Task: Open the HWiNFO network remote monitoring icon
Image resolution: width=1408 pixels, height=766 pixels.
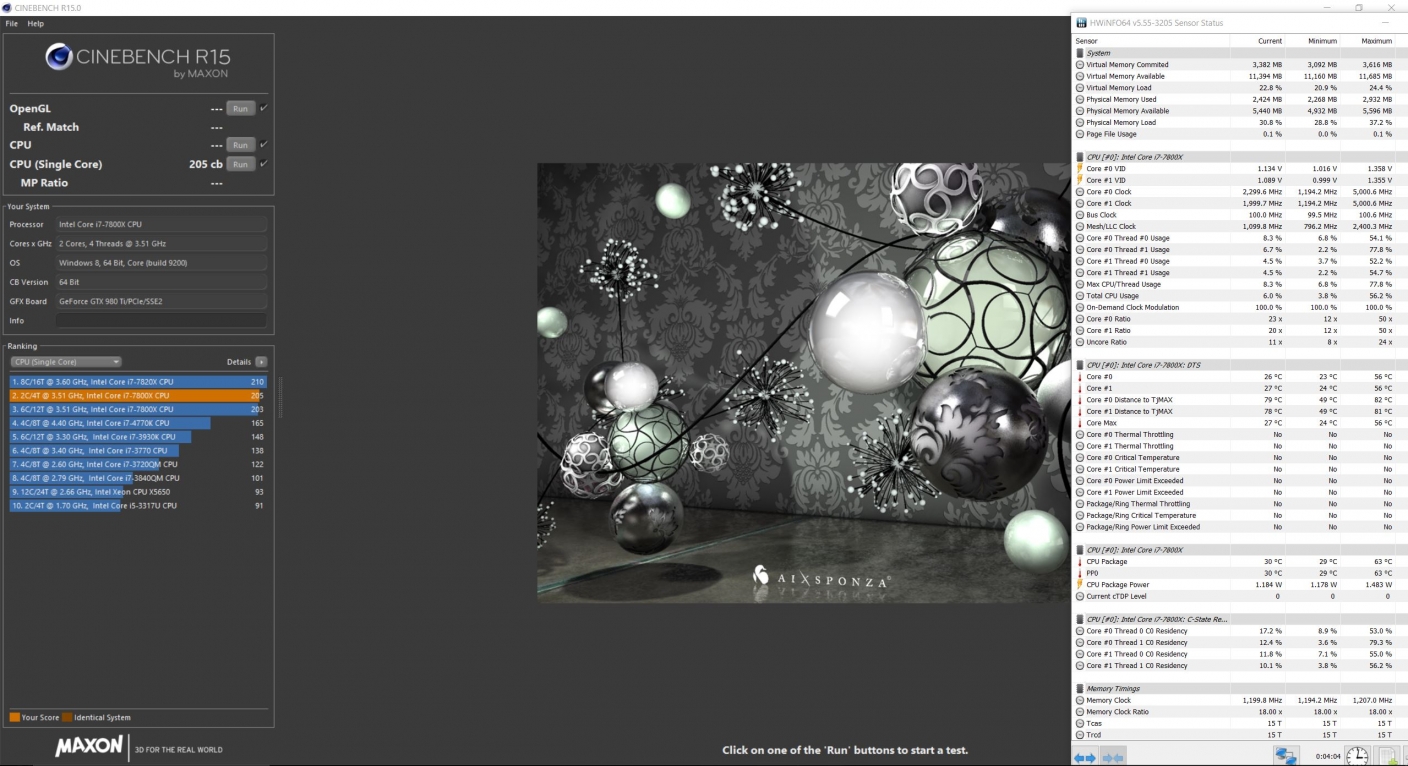Action: 1285,756
